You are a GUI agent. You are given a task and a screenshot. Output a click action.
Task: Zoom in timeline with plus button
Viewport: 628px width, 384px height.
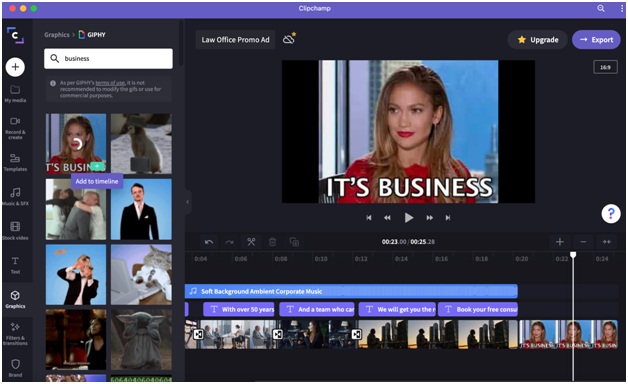click(560, 242)
